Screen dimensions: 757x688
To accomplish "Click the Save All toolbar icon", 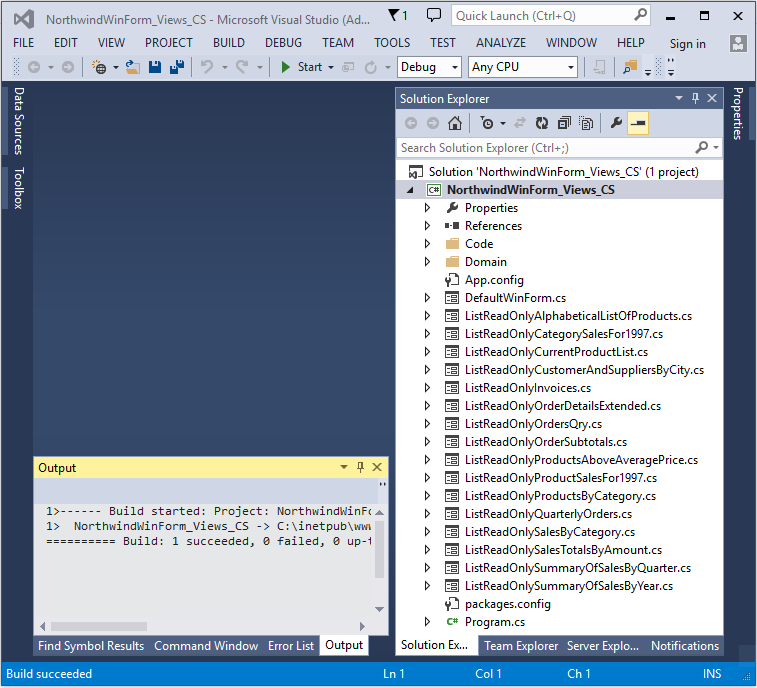I will coord(177,67).
